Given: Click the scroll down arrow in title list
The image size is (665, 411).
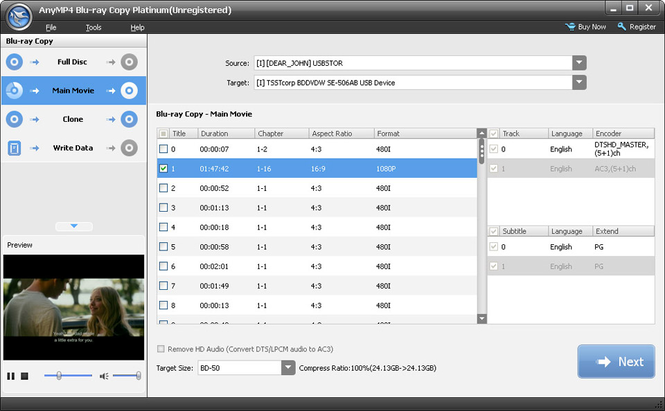Looking at the screenshot, I should coord(482,319).
